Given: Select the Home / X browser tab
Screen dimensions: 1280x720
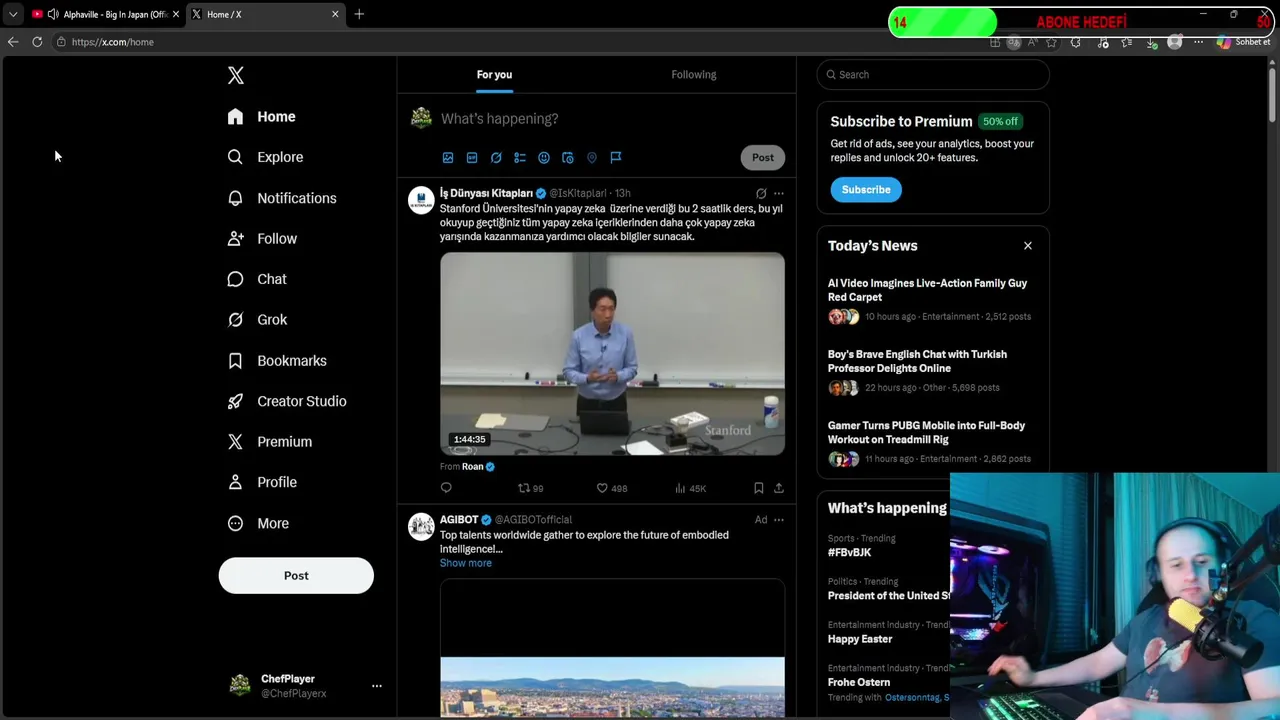Looking at the screenshot, I should [x=265, y=14].
